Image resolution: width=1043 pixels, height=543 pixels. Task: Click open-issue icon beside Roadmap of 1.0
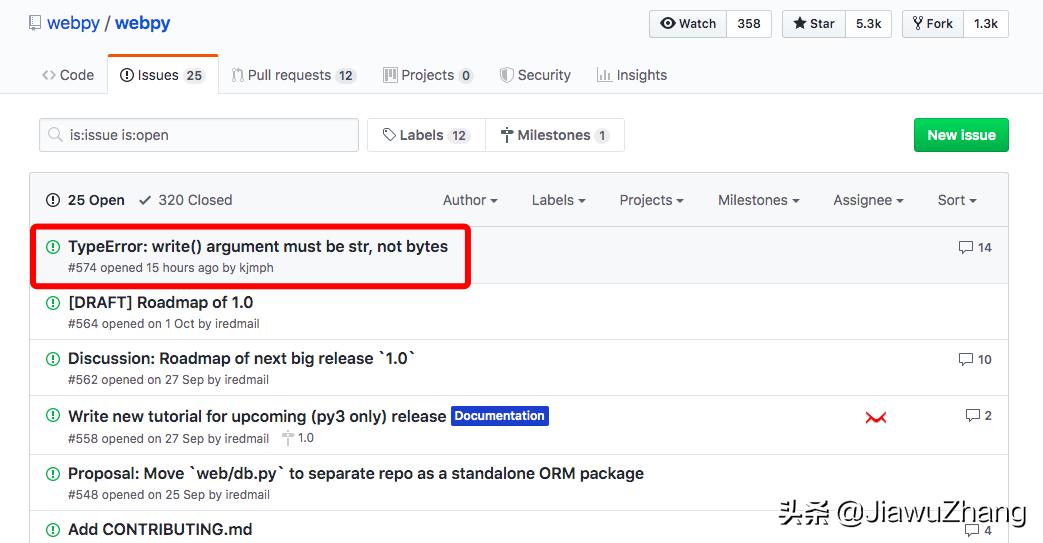pyautogui.click(x=53, y=303)
